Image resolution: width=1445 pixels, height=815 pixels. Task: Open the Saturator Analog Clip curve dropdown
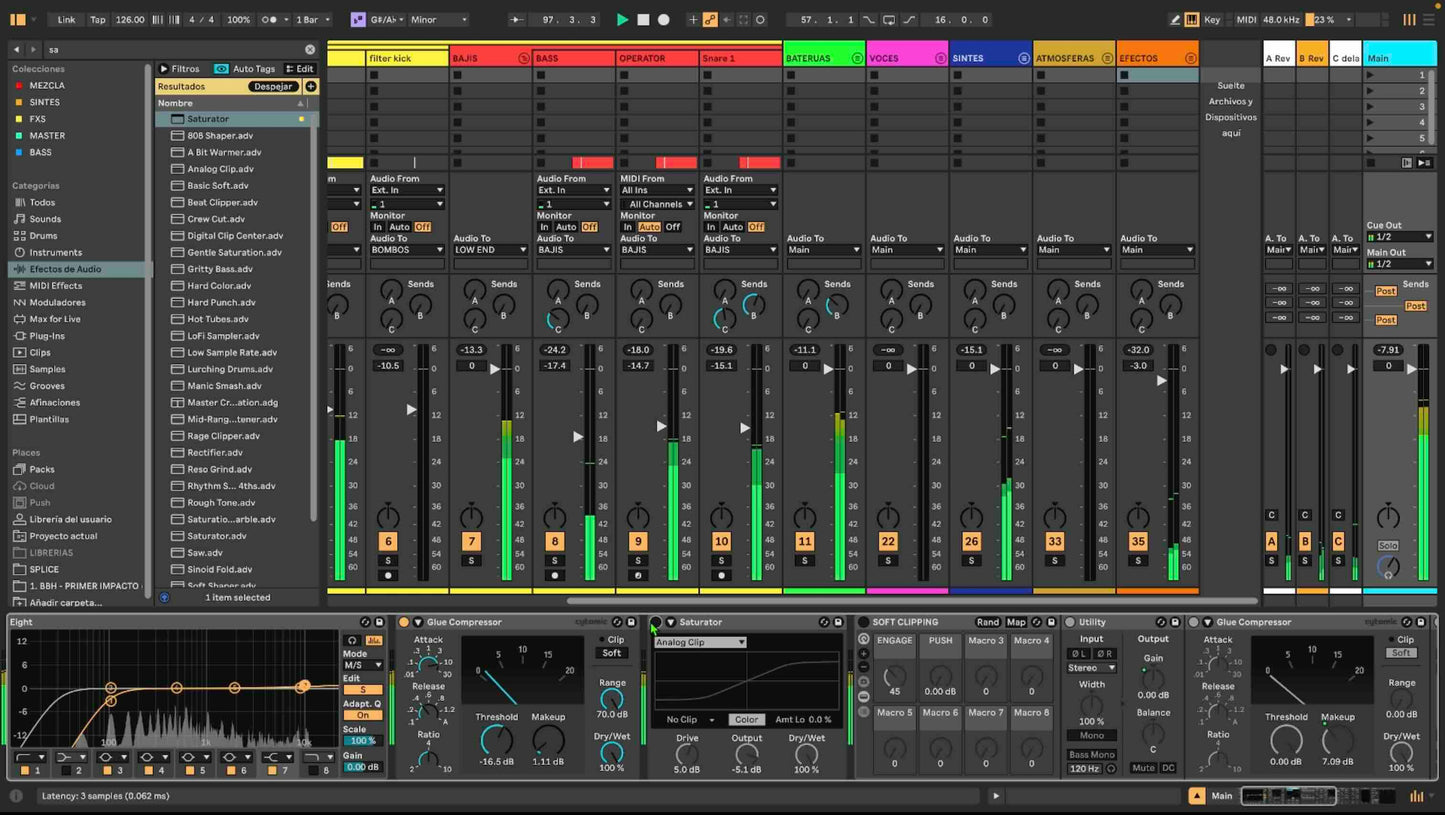(700, 642)
